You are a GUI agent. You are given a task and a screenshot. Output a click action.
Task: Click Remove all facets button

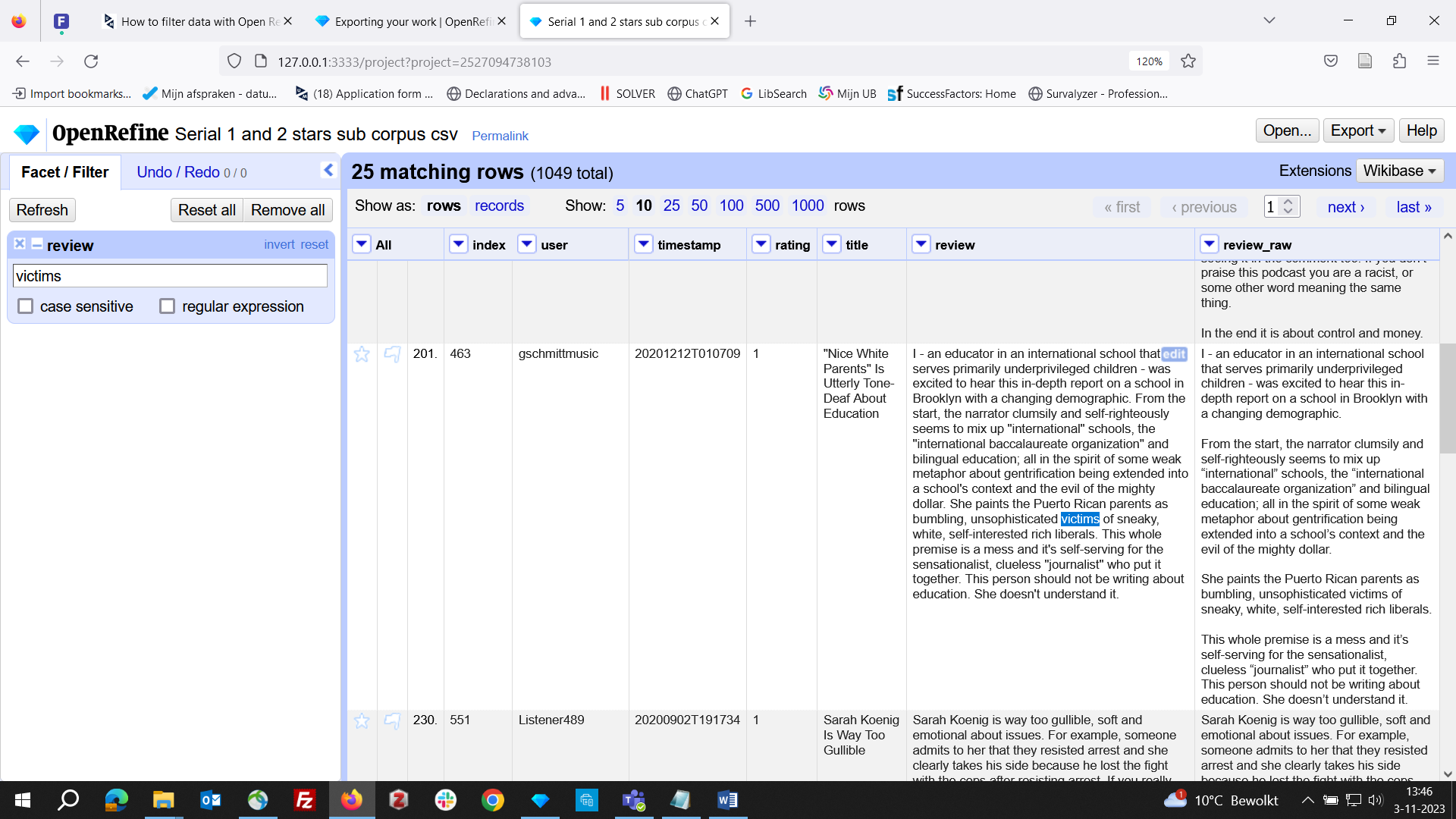click(x=288, y=210)
